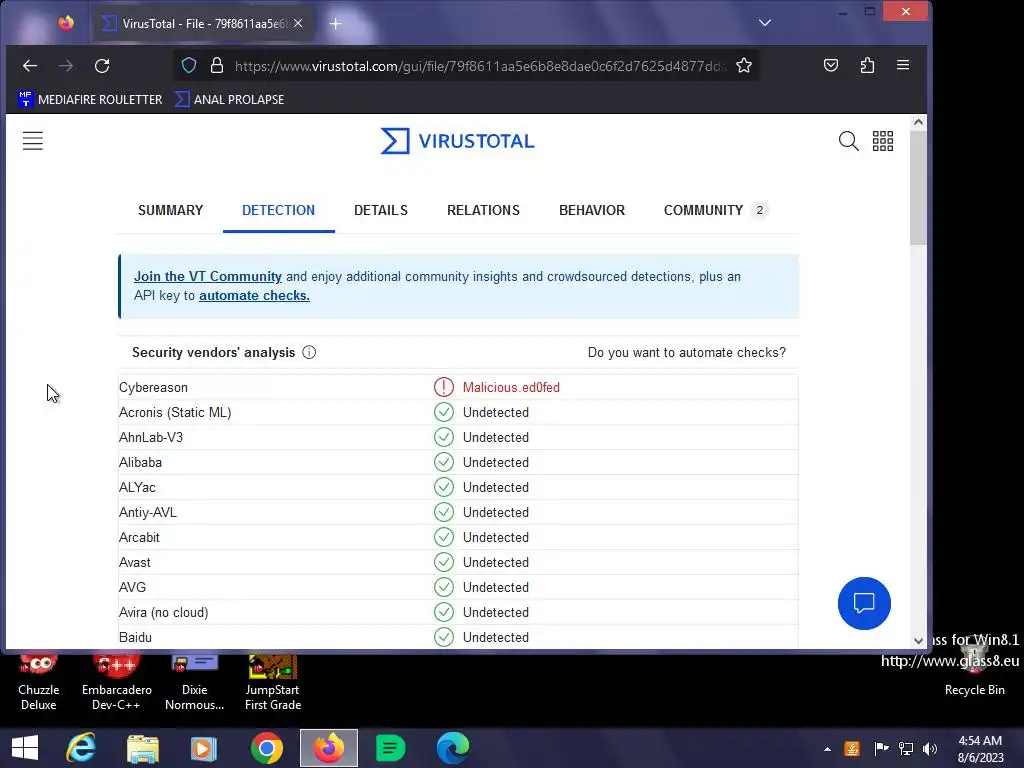Click the tracking protection shield icon
Image resolution: width=1024 pixels, height=768 pixels.
pos(189,65)
